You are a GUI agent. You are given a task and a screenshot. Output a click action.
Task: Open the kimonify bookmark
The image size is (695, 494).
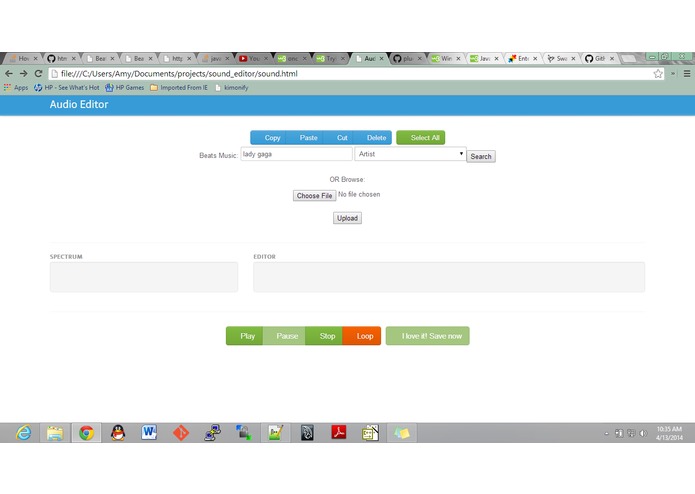click(x=231, y=88)
